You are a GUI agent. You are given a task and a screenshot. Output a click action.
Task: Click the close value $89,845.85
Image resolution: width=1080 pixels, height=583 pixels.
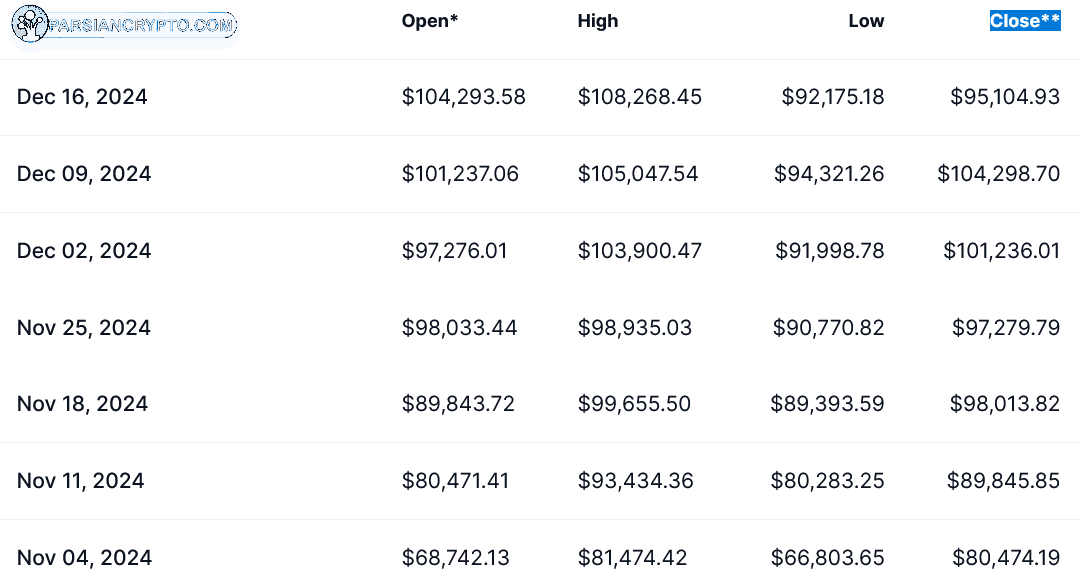1004,480
